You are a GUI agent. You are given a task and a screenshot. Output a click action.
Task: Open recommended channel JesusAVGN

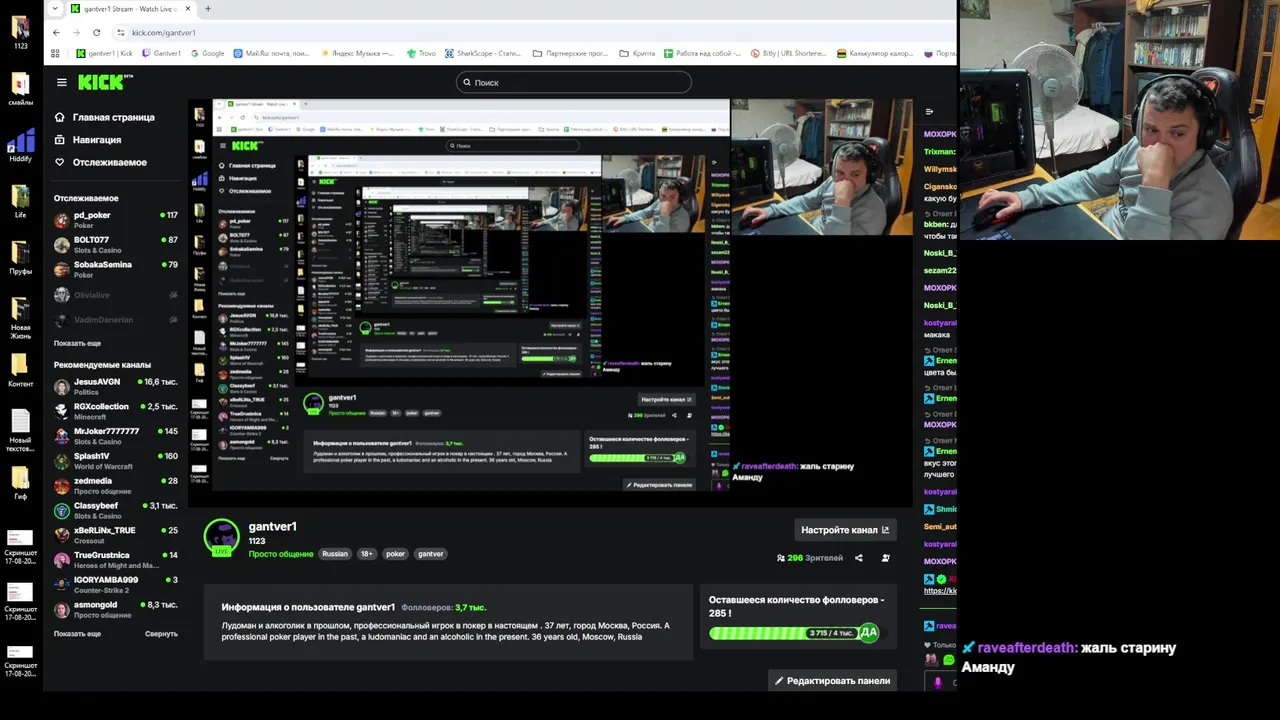pos(115,386)
